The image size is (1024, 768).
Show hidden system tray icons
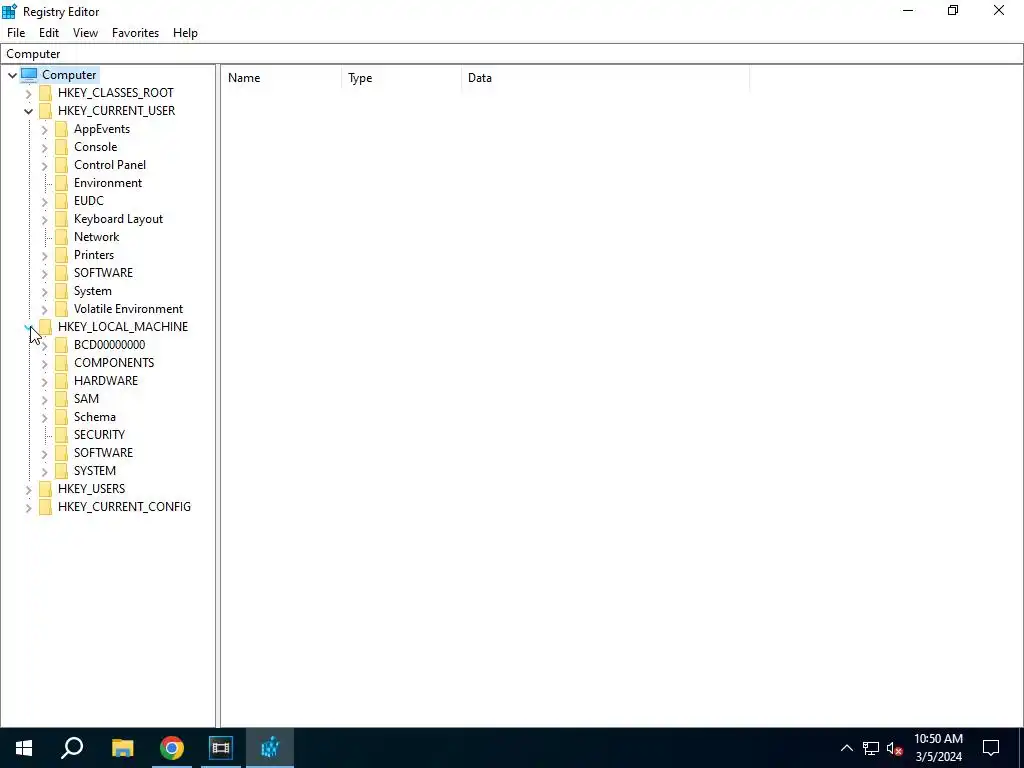[x=846, y=748]
